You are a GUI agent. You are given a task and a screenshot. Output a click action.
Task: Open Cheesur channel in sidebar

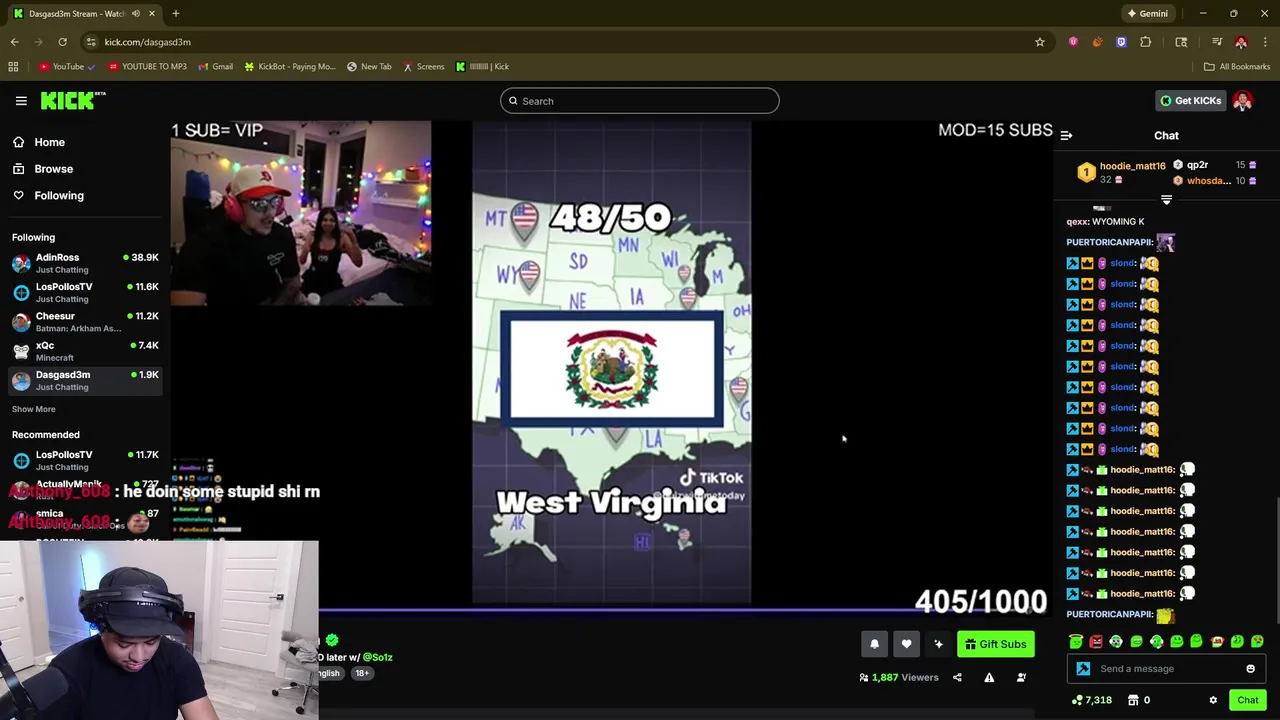tap(85, 321)
